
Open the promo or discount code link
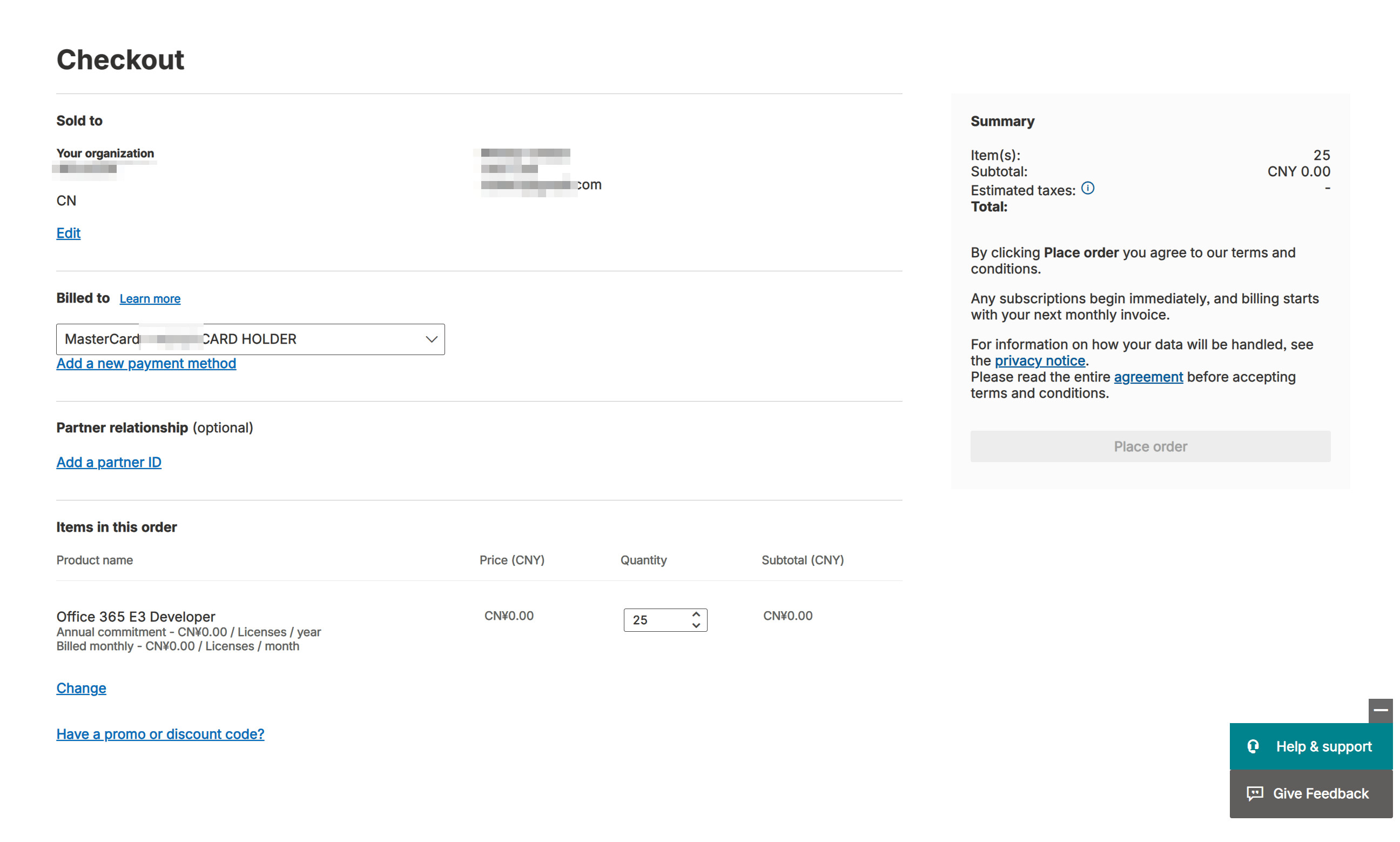coord(160,733)
